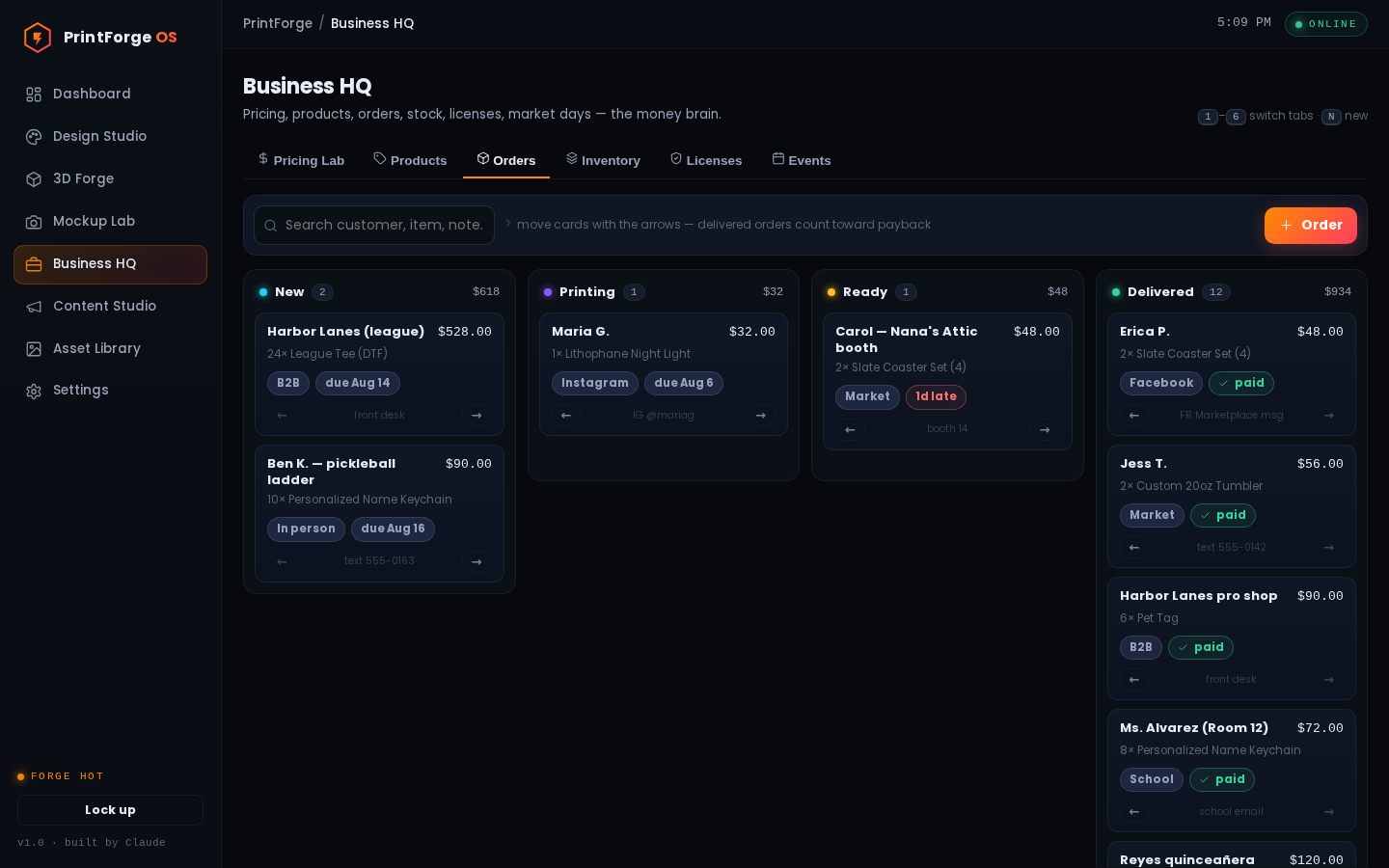Move Harbor Lanes (league) card right

477,416
